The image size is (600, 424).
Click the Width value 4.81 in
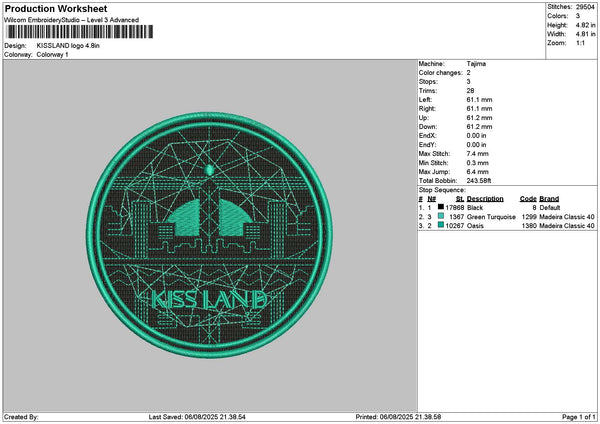[x=585, y=34]
